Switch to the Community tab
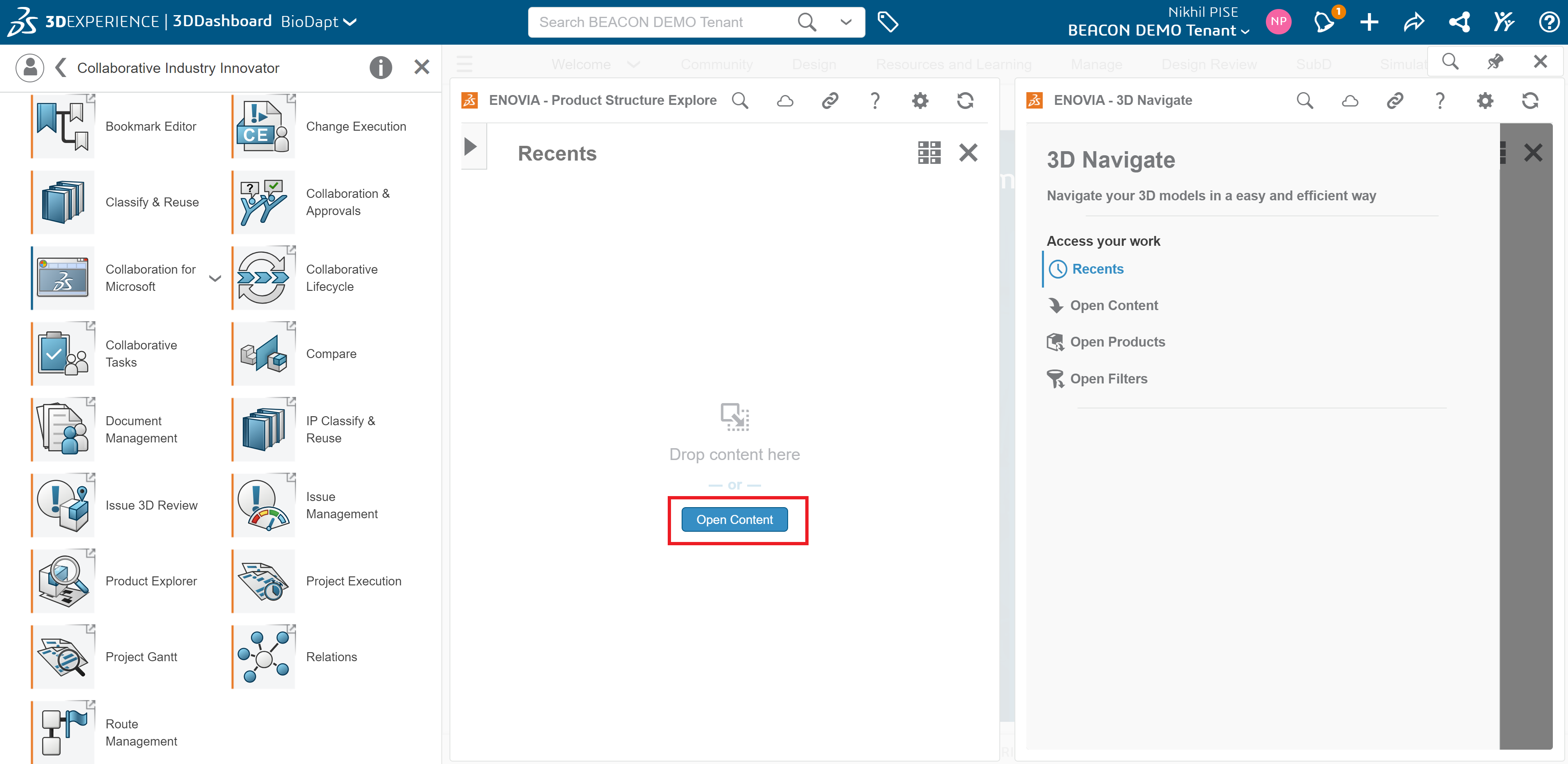The width and height of the screenshot is (1568, 764). [x=716, y=64]
